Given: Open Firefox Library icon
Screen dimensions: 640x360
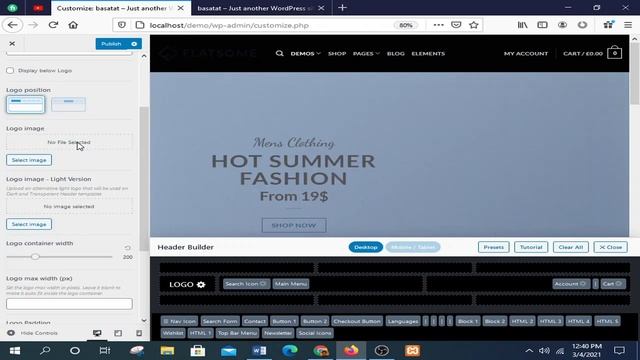Looking at the screenshot, I should [x=522, y=25].
